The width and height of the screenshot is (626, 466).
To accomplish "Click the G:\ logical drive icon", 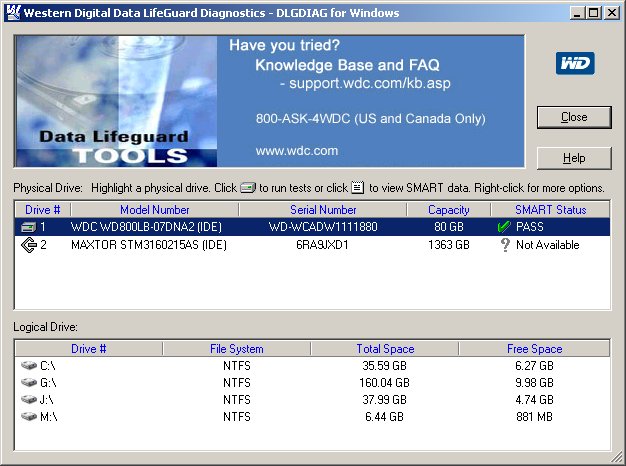I will point(29,383).
